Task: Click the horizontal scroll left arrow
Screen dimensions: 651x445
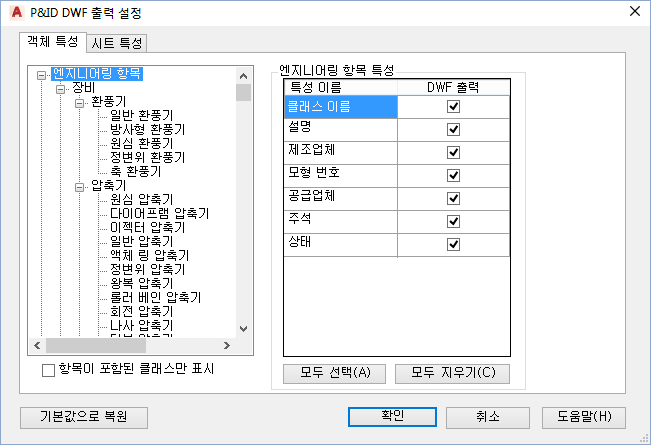Action: [x=37, y=345]
